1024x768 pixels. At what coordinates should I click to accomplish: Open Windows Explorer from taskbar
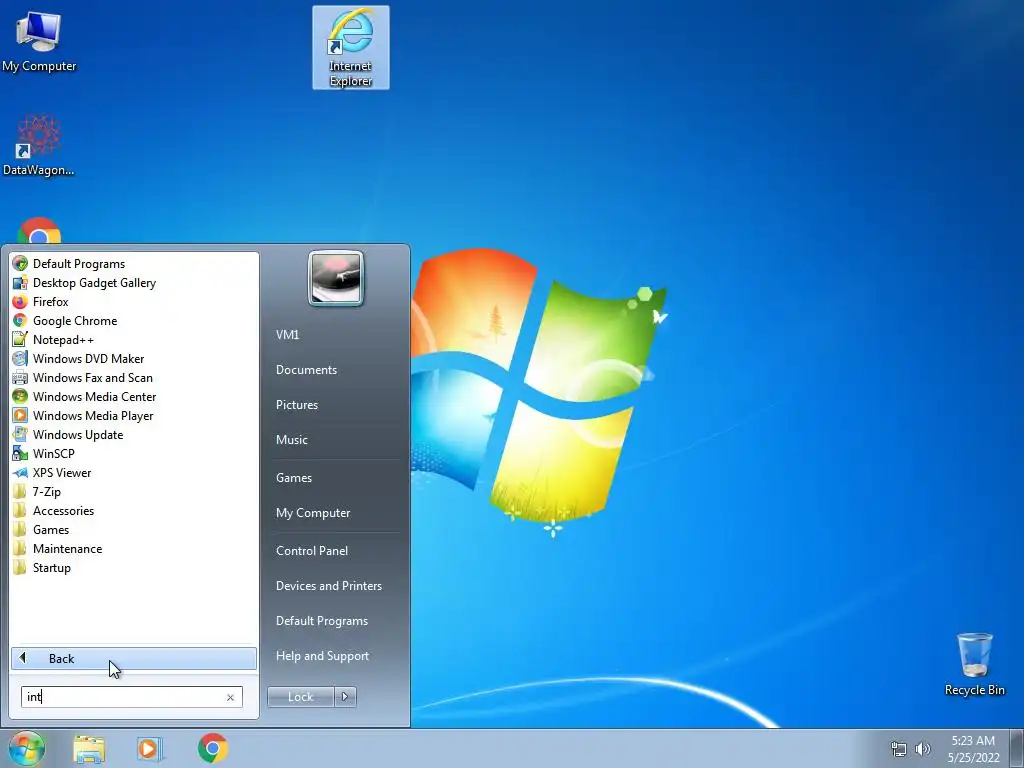click(x=89, y=748)
